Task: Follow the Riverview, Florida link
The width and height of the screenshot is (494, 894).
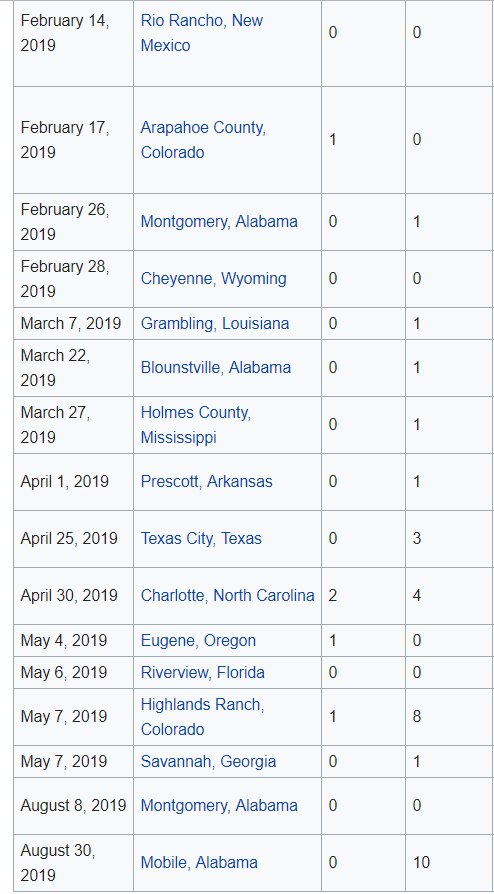Action: 203,672
